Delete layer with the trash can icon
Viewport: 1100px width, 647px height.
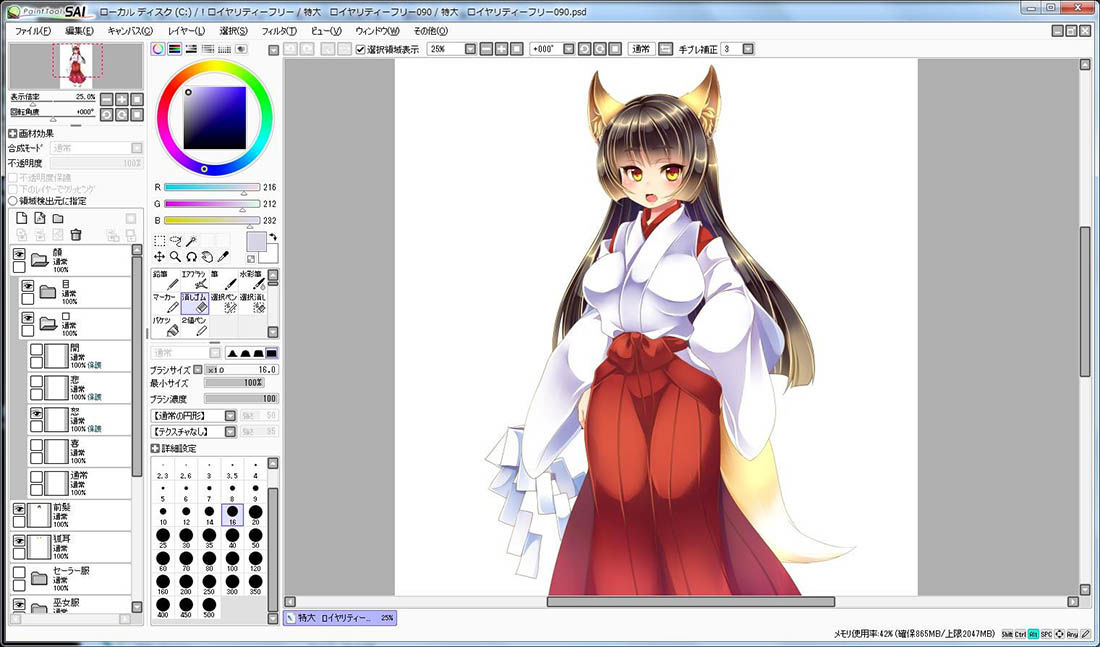[76, 235]
